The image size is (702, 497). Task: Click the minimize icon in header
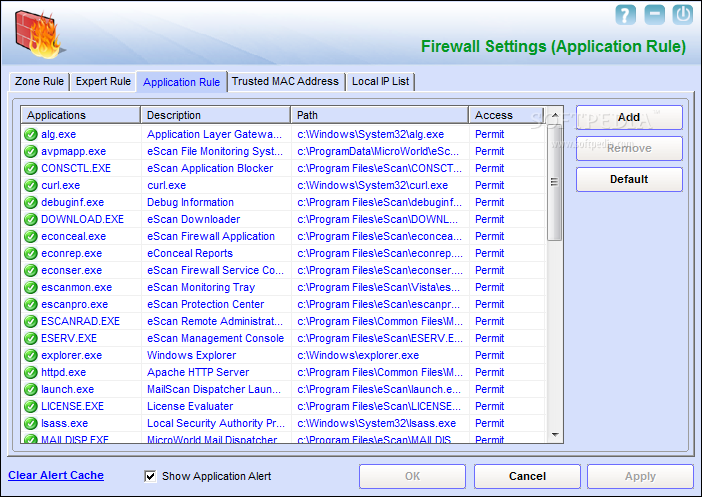click(654, 15)
